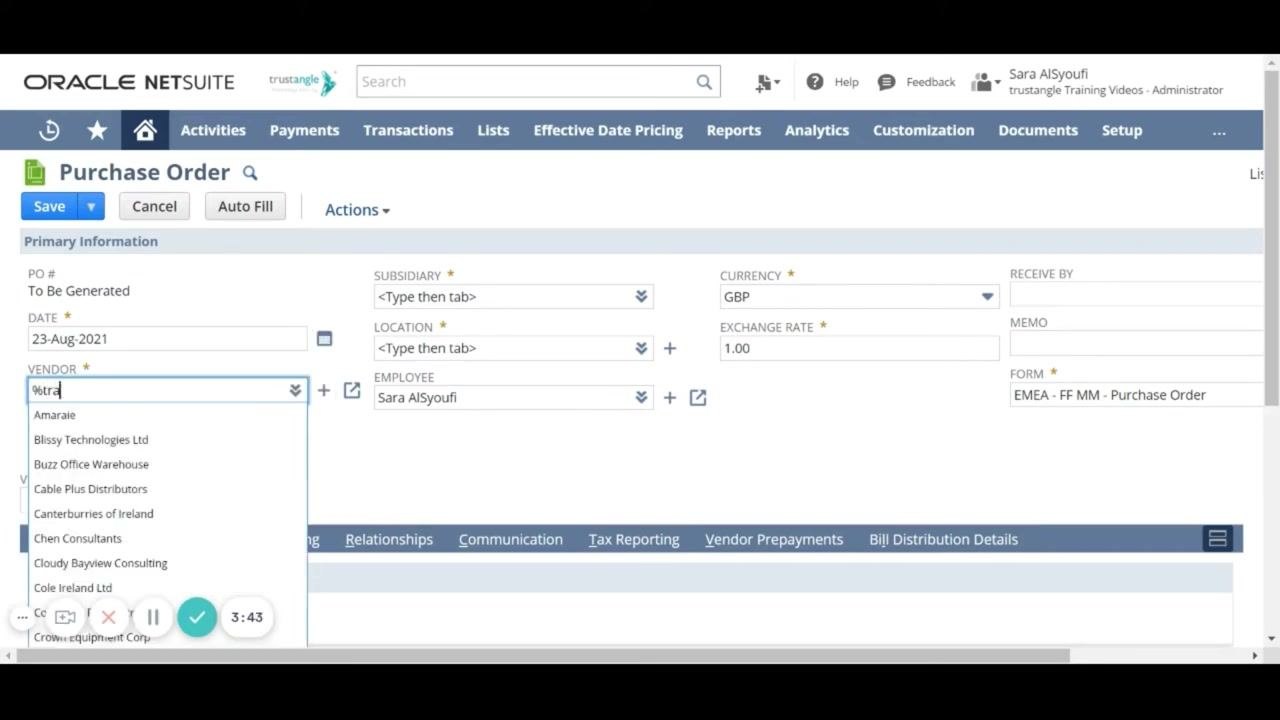Add new location with plus icon

pos(670,348)
